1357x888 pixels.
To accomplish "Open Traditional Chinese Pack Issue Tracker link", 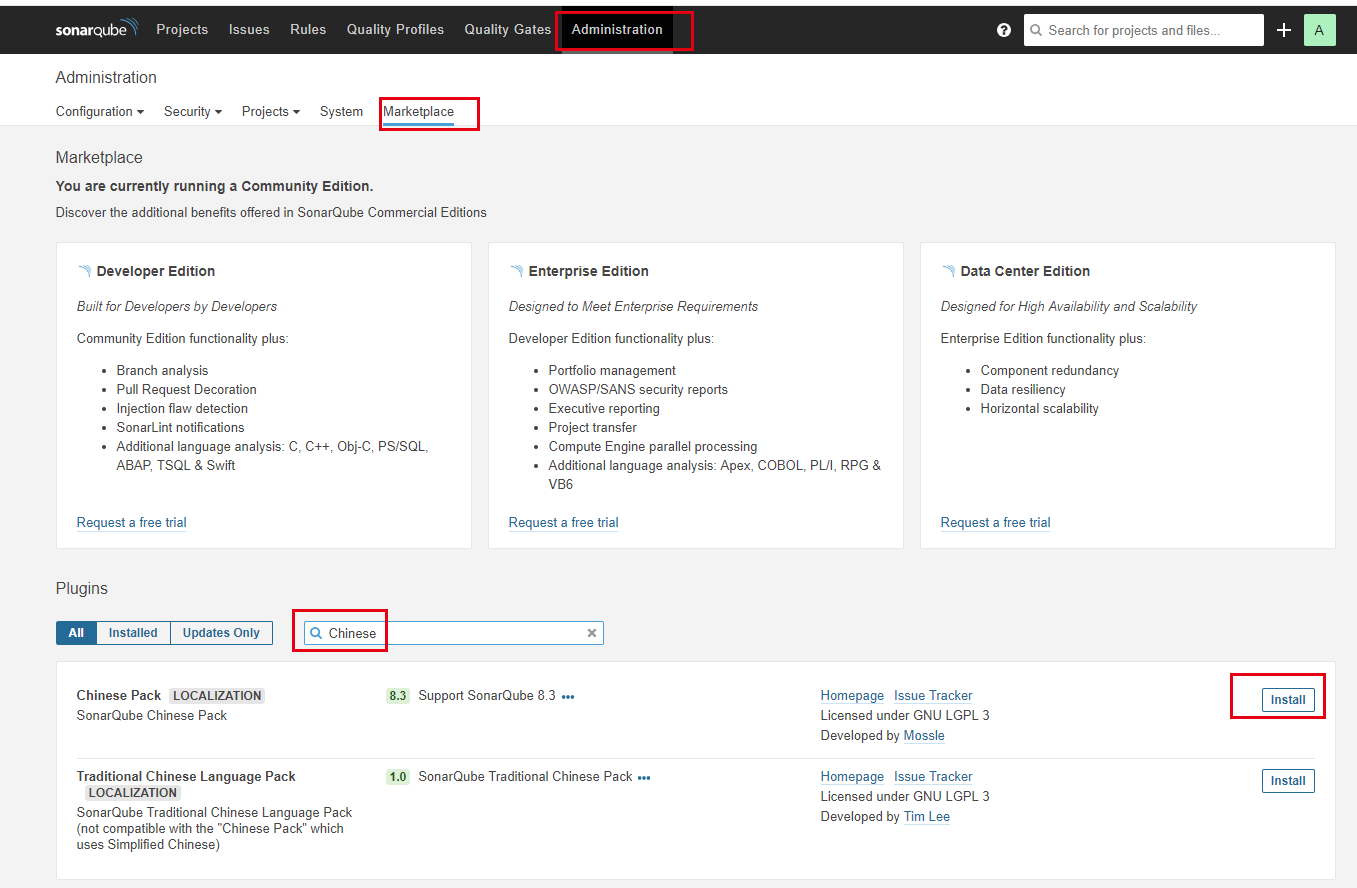I will 933,777.
